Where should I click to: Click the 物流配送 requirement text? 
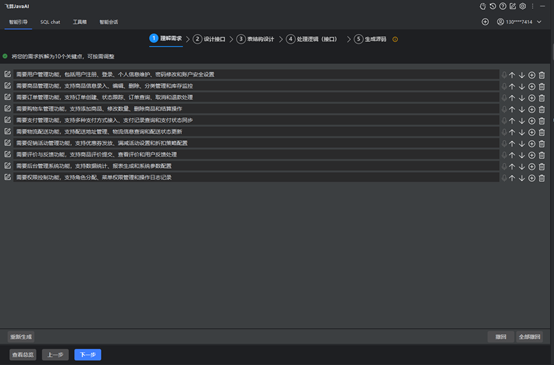[99, 131]
